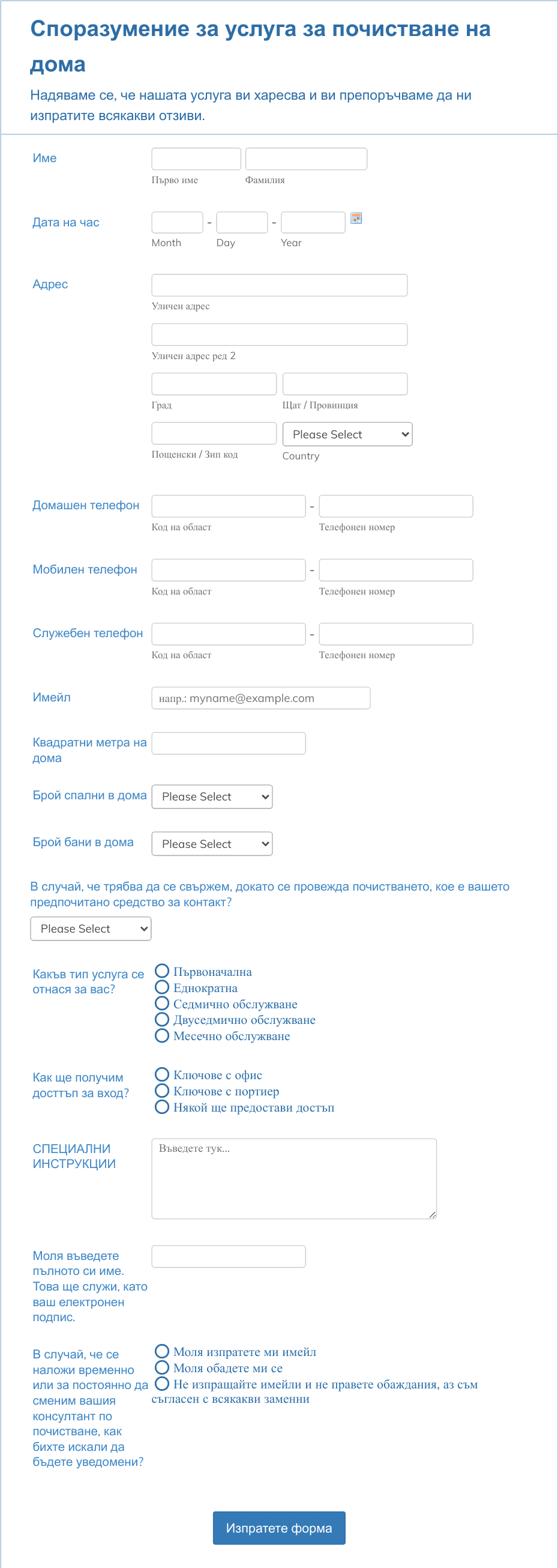The width and height of the screenshot is (558, 1568).
Task: Focus the electronic signature name field
Action: pyautogui.click(x=229, y=1256)
